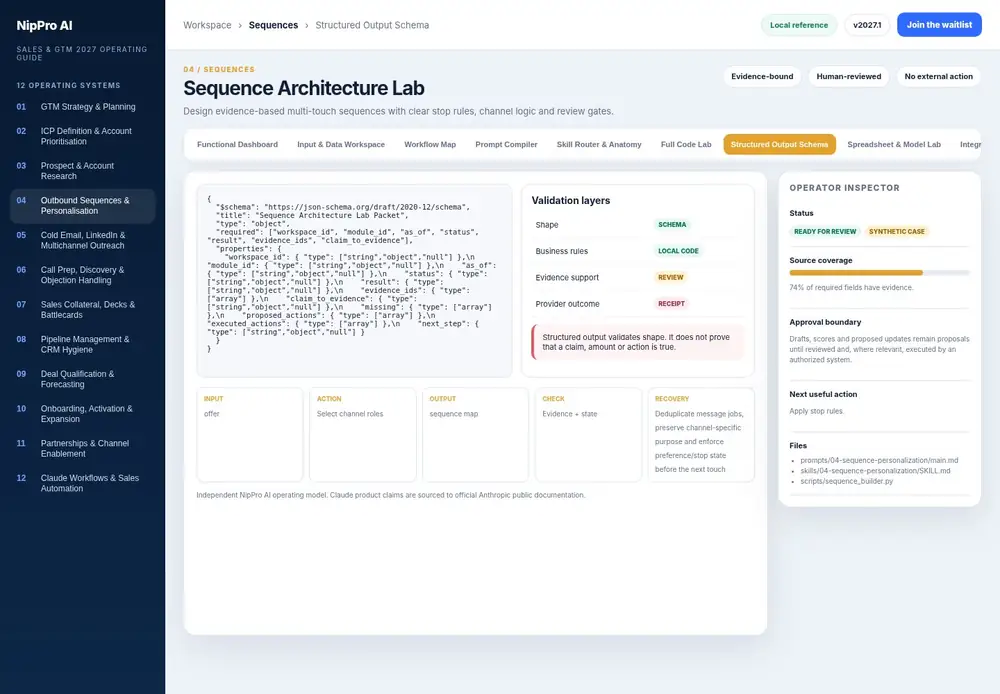The width and height of the screenshot is (1000, 694).
Task: Click the Human-reviewed pill
Action: [848, 77]
